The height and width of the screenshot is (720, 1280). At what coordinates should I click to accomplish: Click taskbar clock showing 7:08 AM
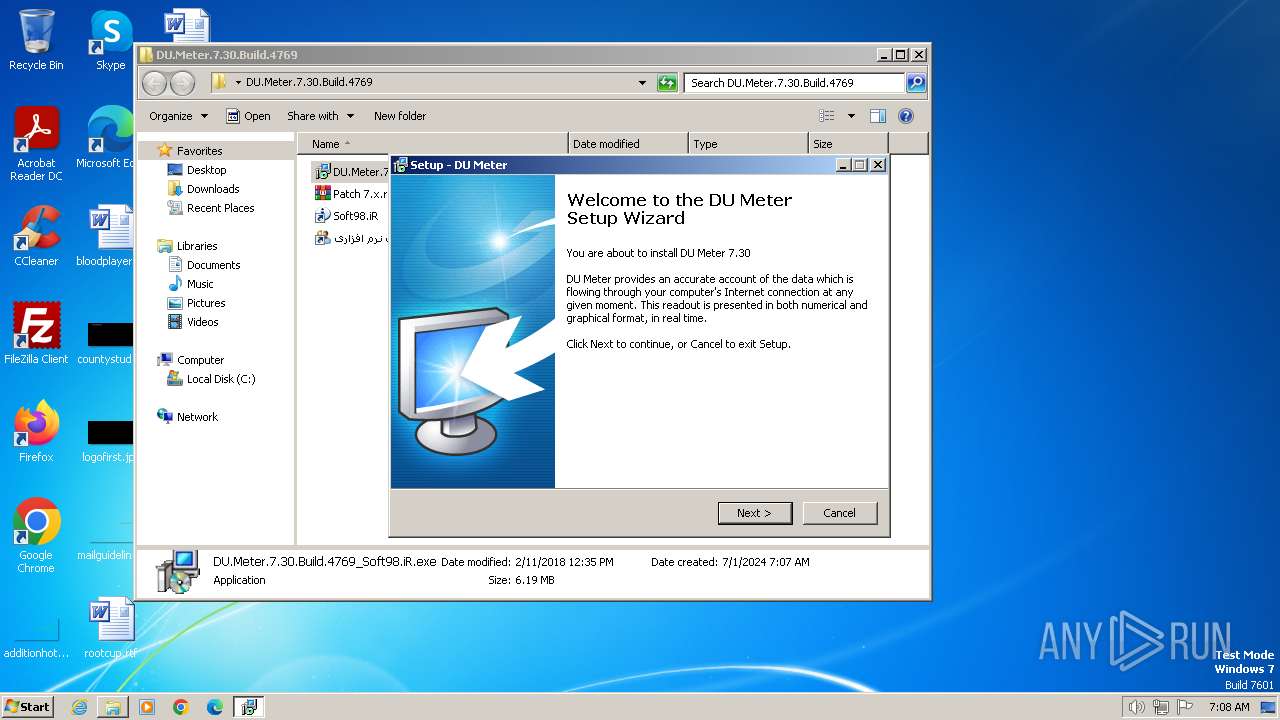tap(1229, 707)
